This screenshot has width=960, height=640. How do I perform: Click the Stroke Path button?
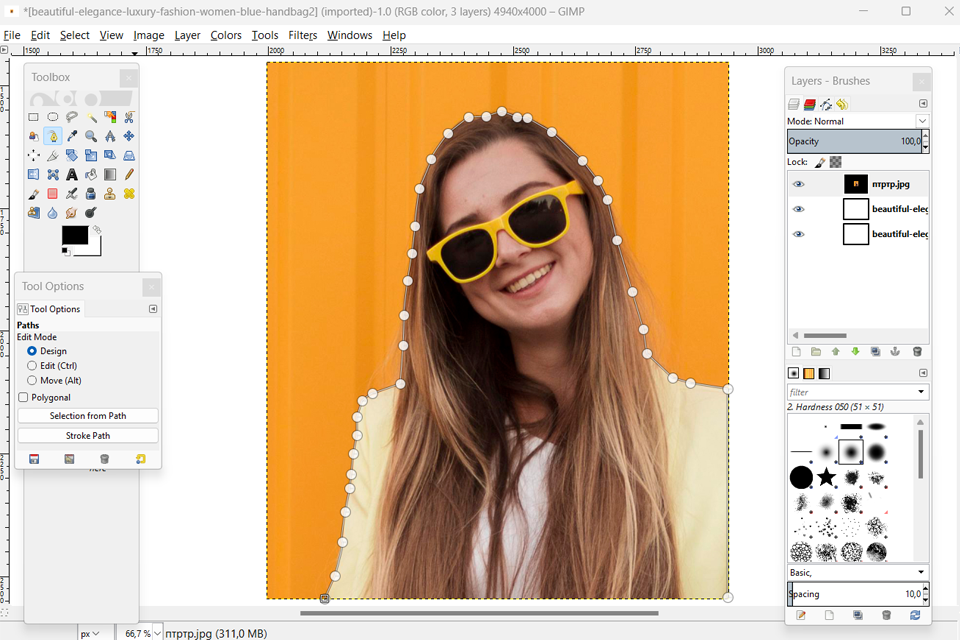88,435
